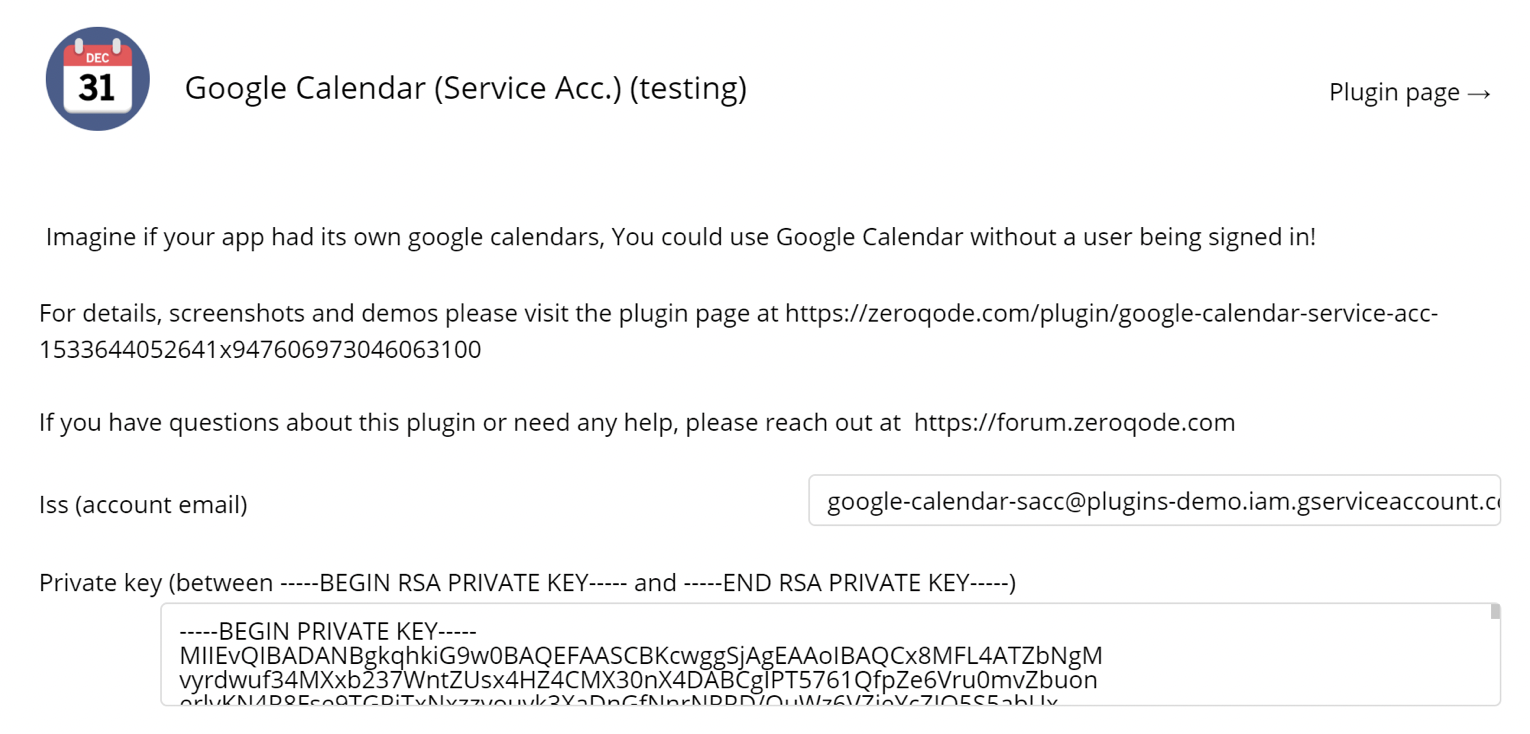Click the arrow next to Plugin page
The height and width of the screenshot is (734, 1530).
(1480, 93)
